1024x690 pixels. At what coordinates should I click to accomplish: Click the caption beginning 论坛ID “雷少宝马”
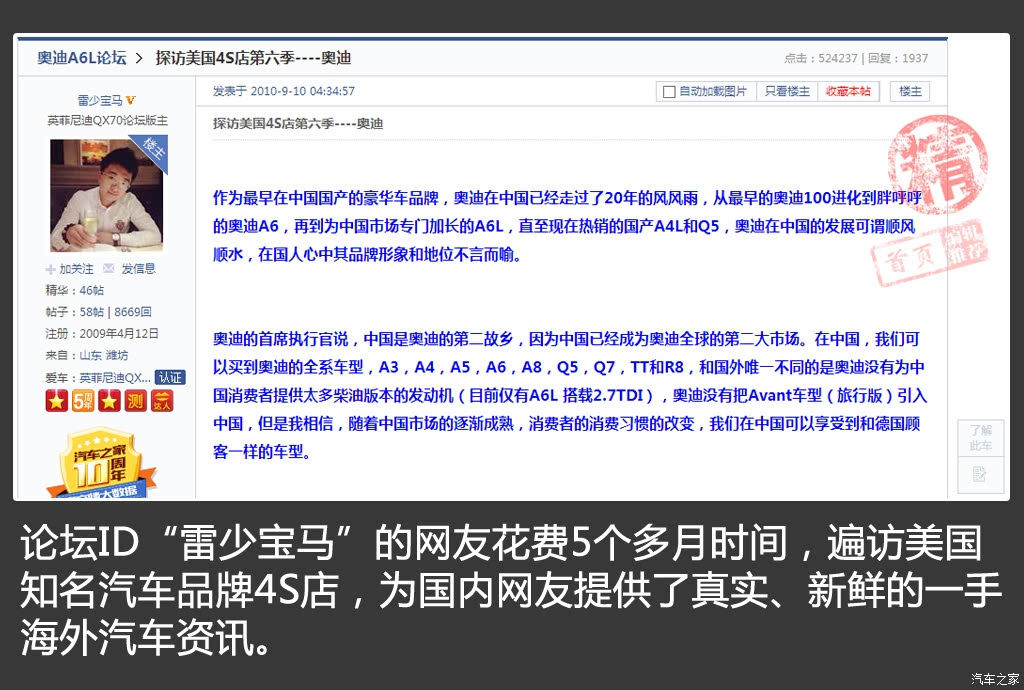pos(509,590)
